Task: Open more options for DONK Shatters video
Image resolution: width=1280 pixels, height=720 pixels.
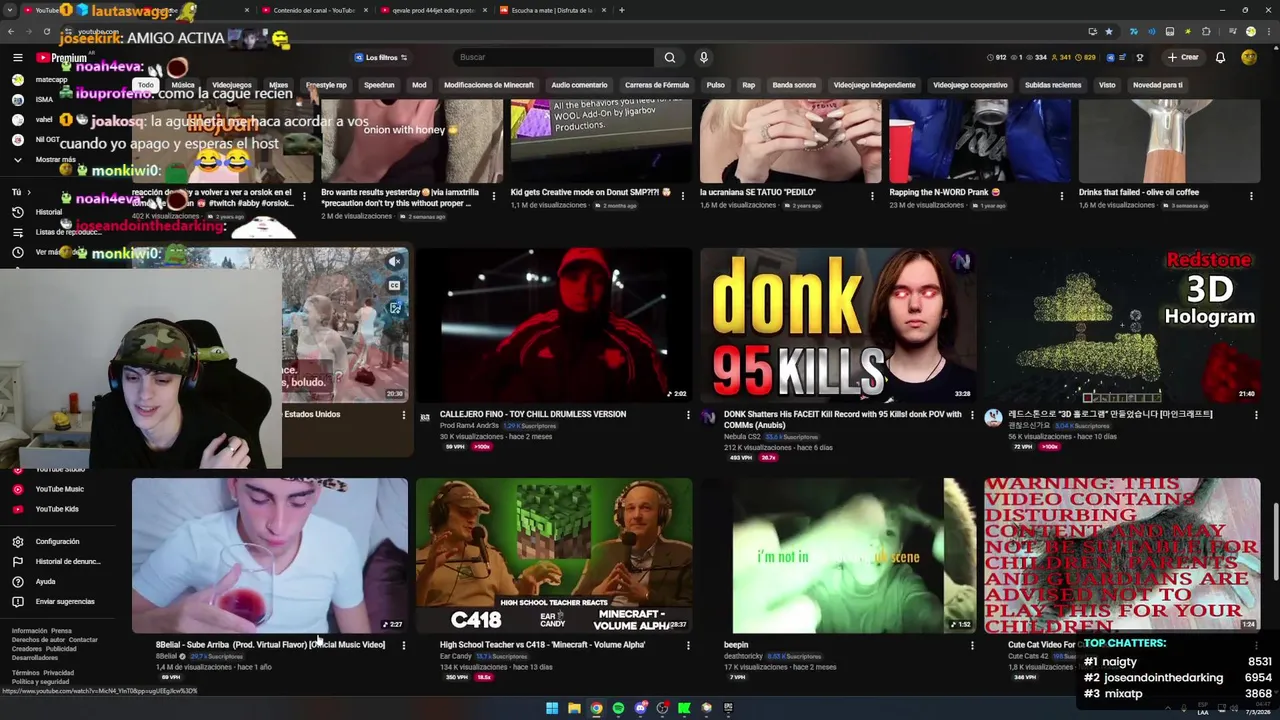Action: click(x=972, y=415)
